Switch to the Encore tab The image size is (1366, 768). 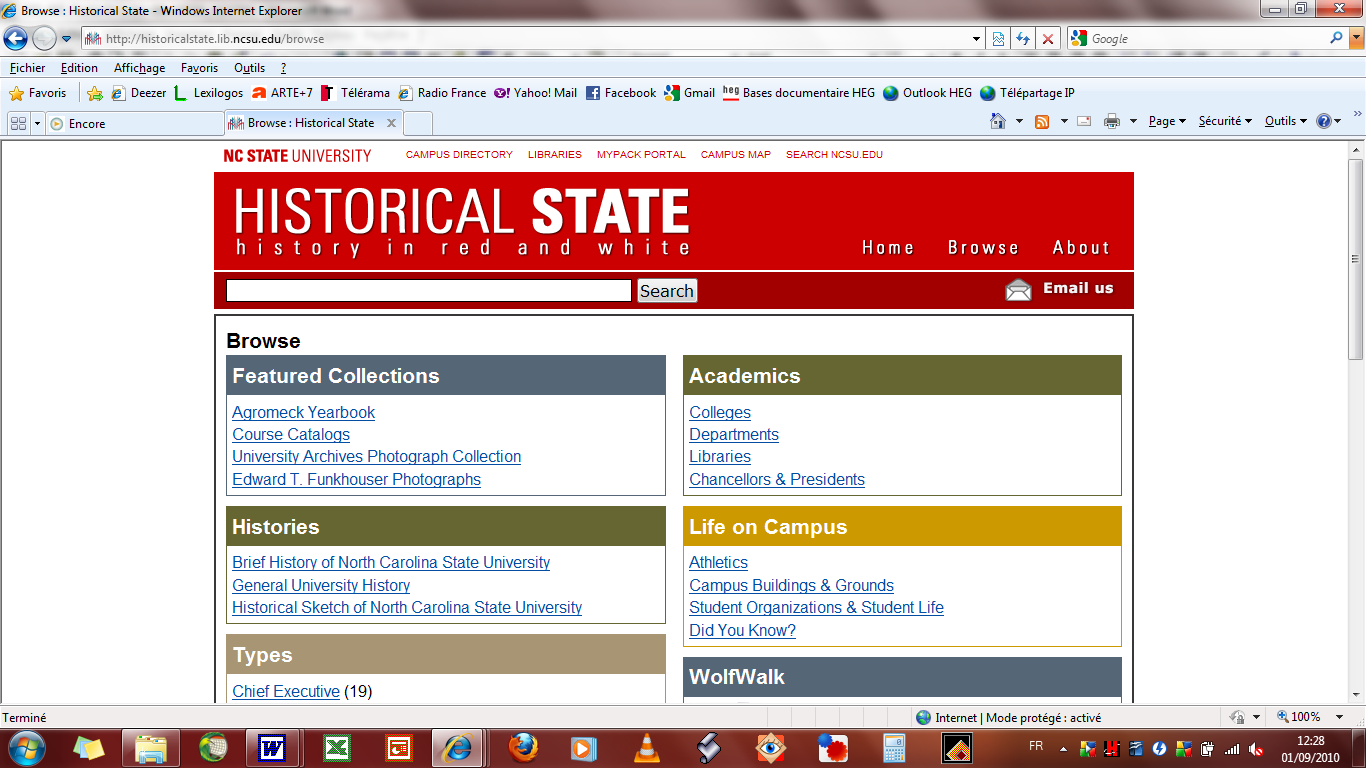(135, 123)
